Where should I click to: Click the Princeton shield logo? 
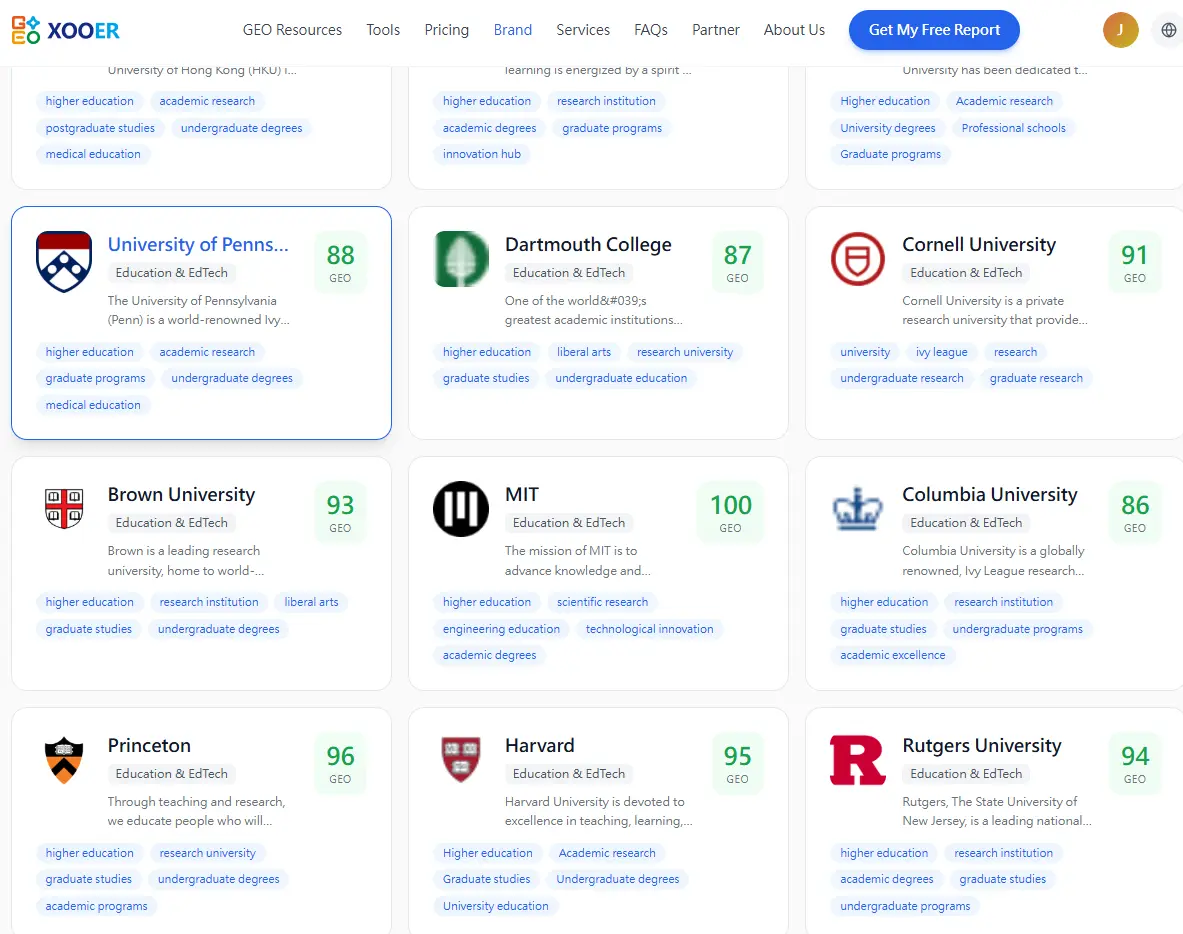[64, 760]
